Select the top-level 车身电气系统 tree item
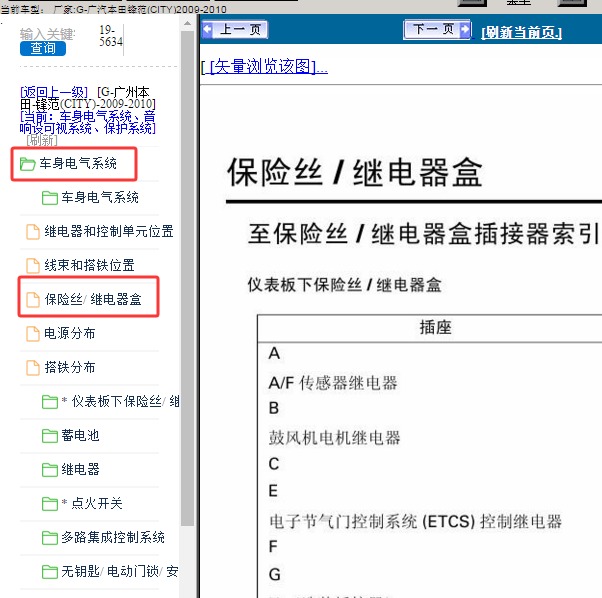 tap(78, 164)
